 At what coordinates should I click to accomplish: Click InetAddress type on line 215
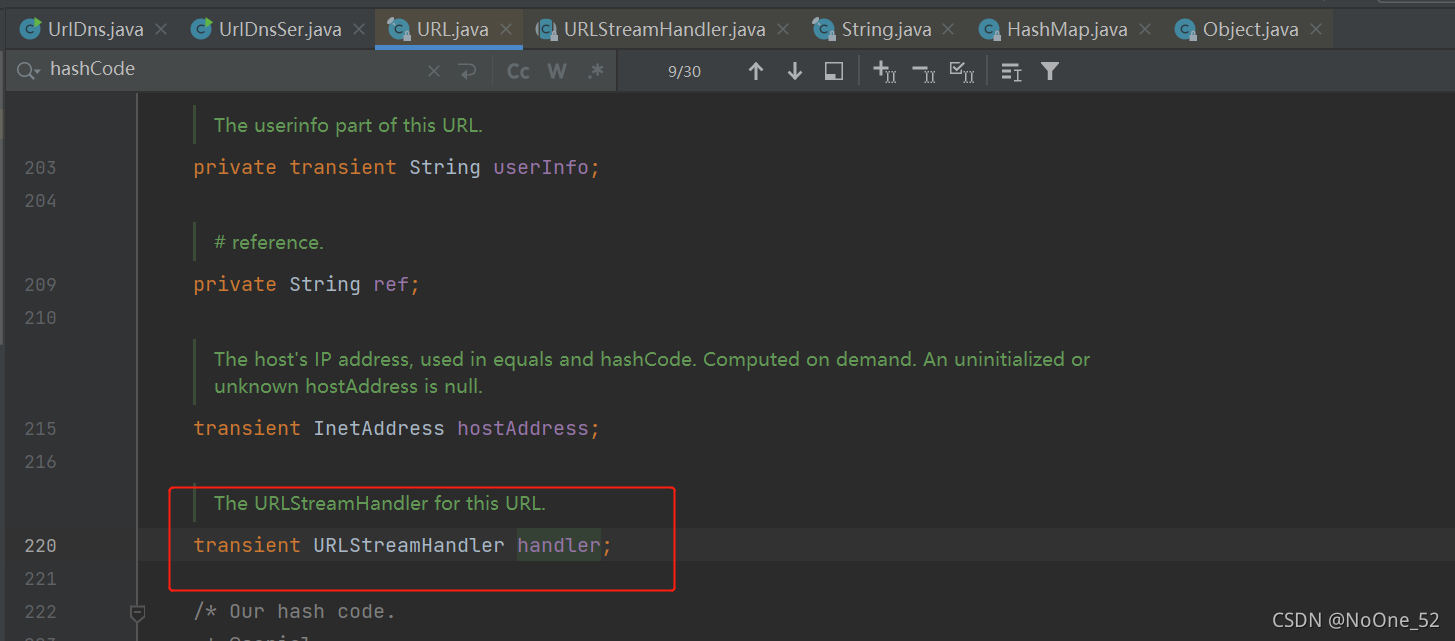point(379,428)
